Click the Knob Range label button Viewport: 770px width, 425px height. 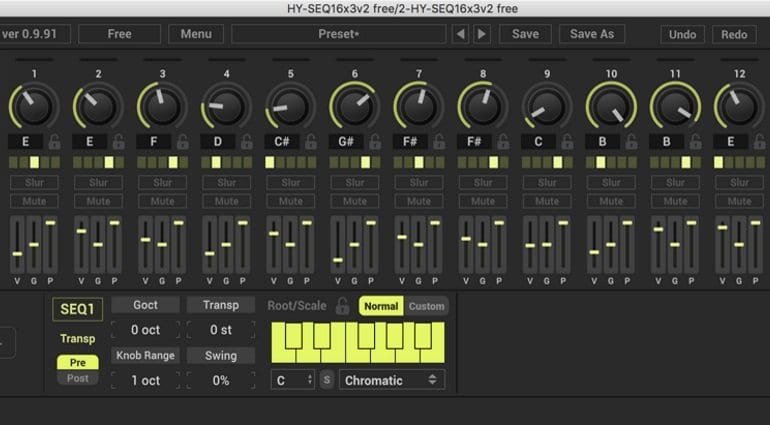145,355
